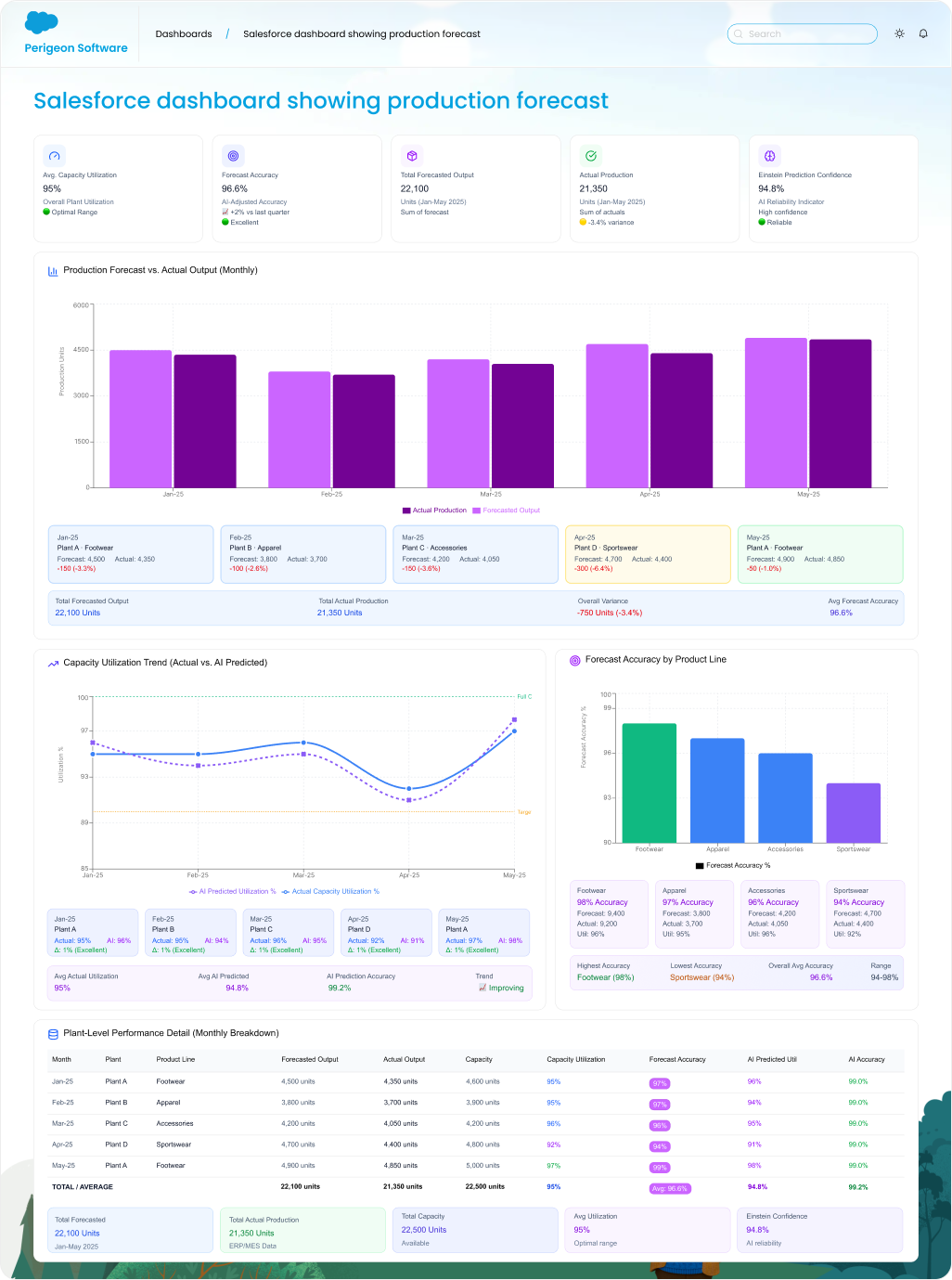This screenshot has height=1280, width=952.
Task: Toggle the Actual Production legend series
Action: 434,511
